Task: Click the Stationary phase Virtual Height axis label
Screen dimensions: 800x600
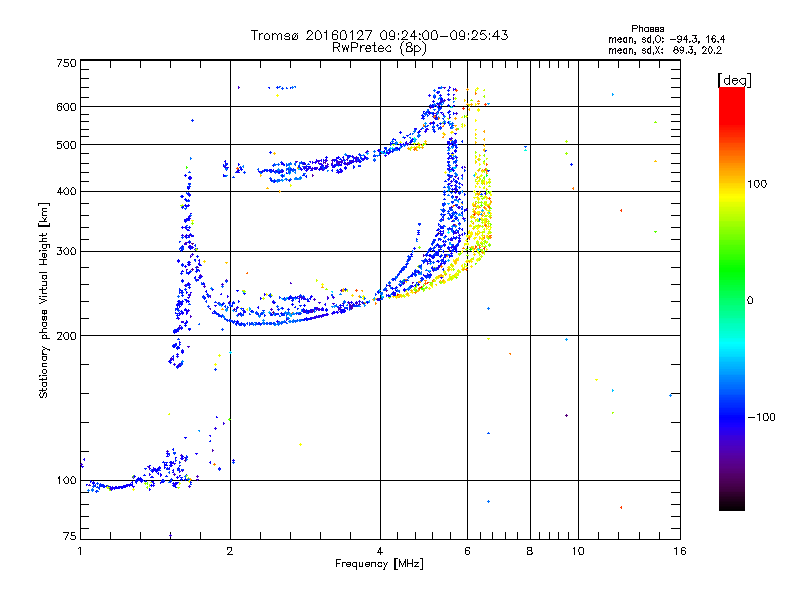Action: click(x=43, y=300)
